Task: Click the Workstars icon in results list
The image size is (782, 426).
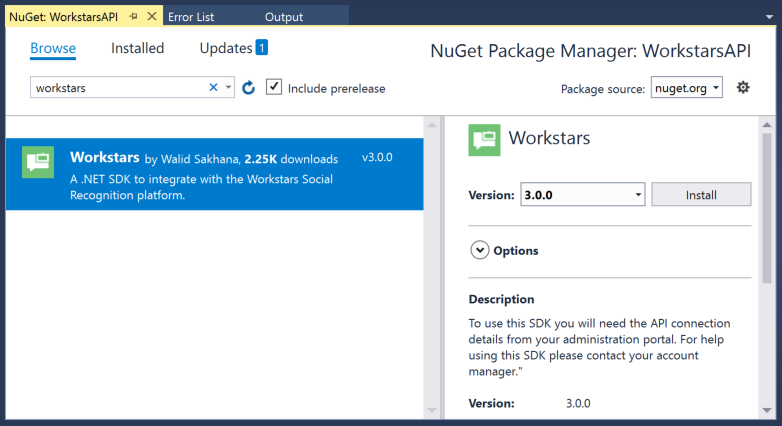Action: (x=38, y=162)
